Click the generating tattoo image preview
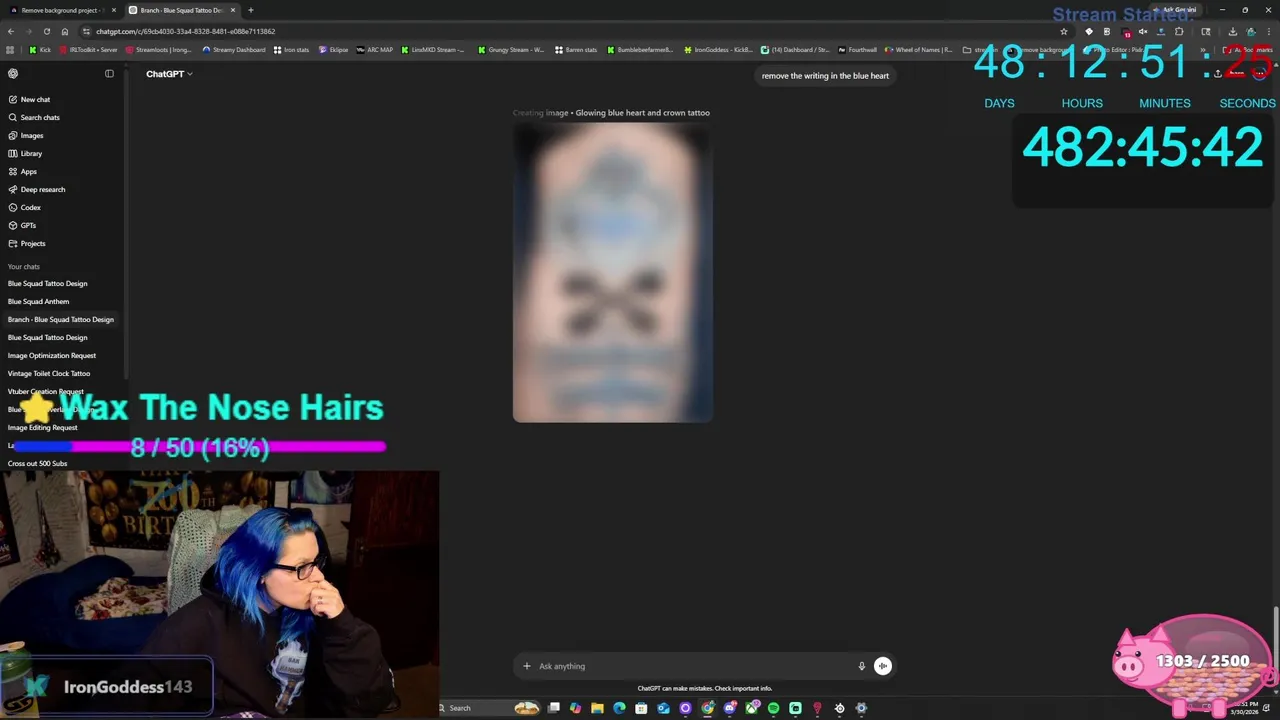Screen dimensions: 1280x720 click(x=612, y=272)
